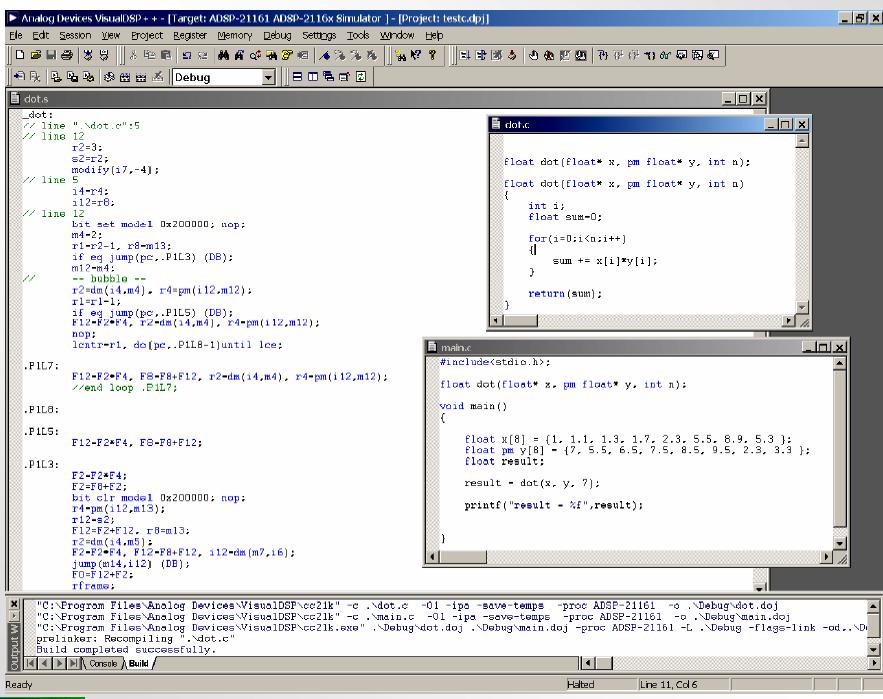Image resolution: width=883 pixels, height=699 pixels.
Task: Click the '.P1L7:' label in dot.s
Action: click(x=41, y=366)
